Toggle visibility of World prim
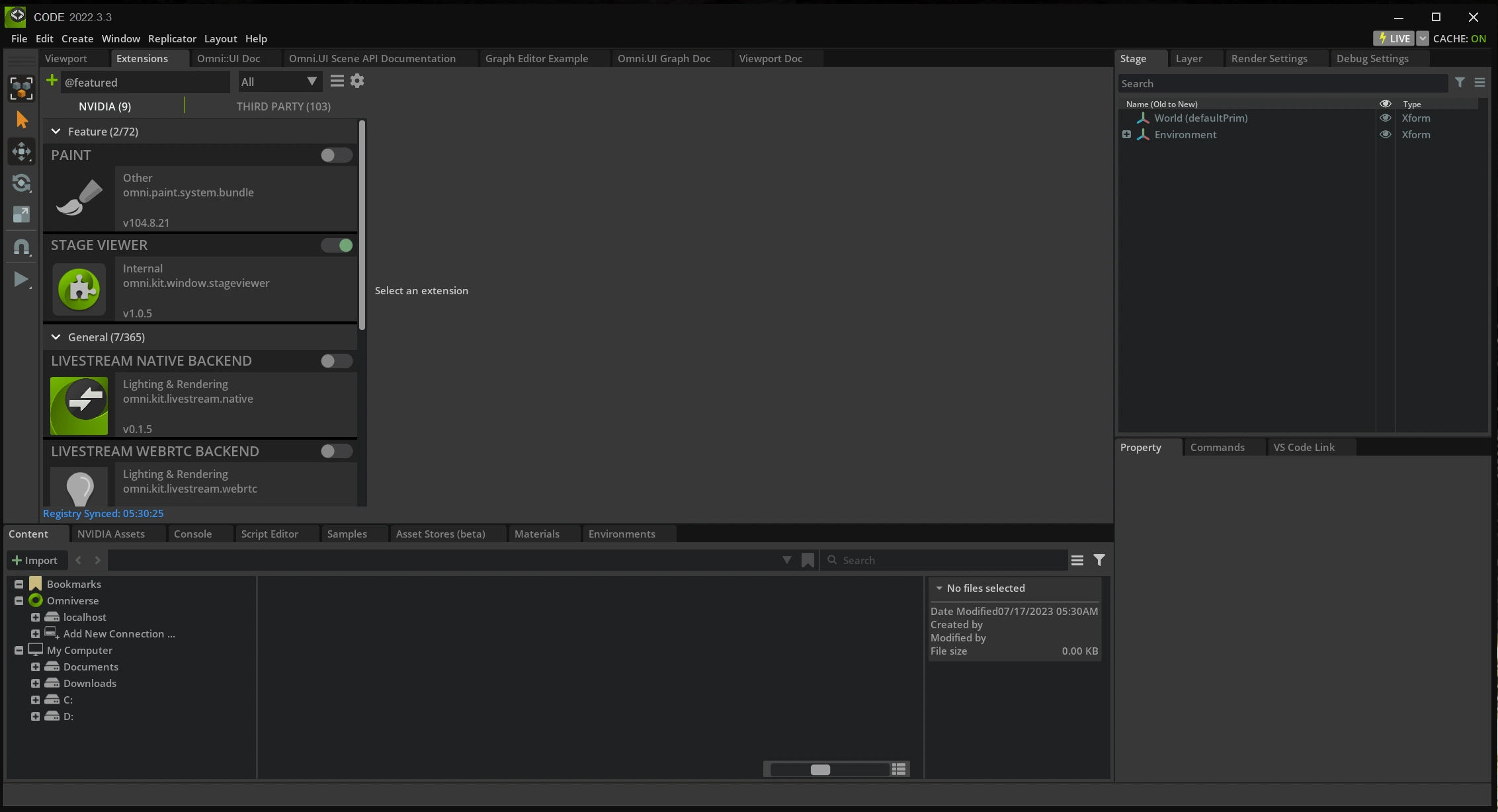Screen dimensions: 1498x812 [1385, 118]
